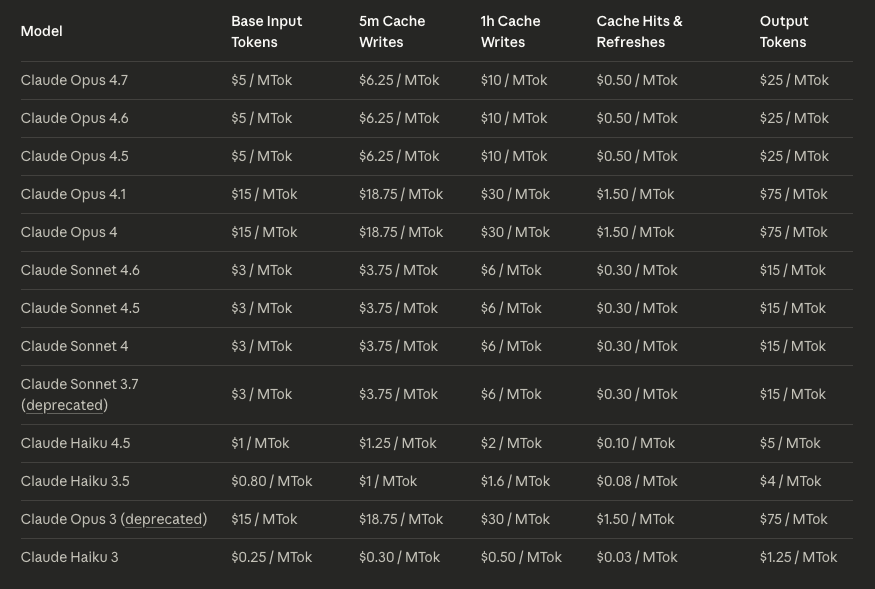Click the Claude Opus 4.7 model name
The width and height of the screenshot is (875, 589).
click(74, 80)
